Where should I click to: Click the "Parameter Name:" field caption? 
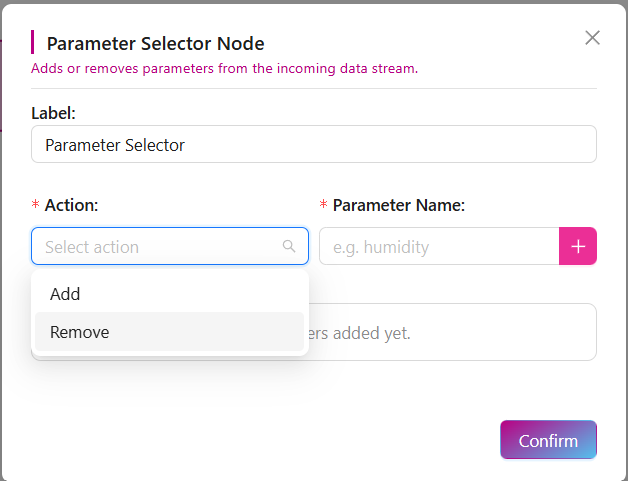399,205
